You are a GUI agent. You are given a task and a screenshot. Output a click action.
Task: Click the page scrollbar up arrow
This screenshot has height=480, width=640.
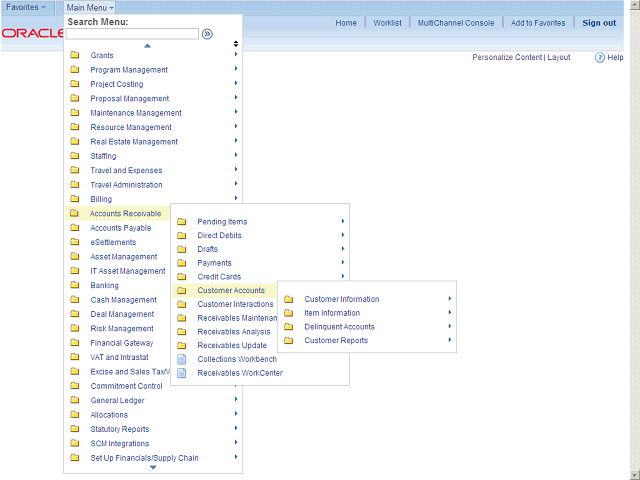[x=635, y=5]
